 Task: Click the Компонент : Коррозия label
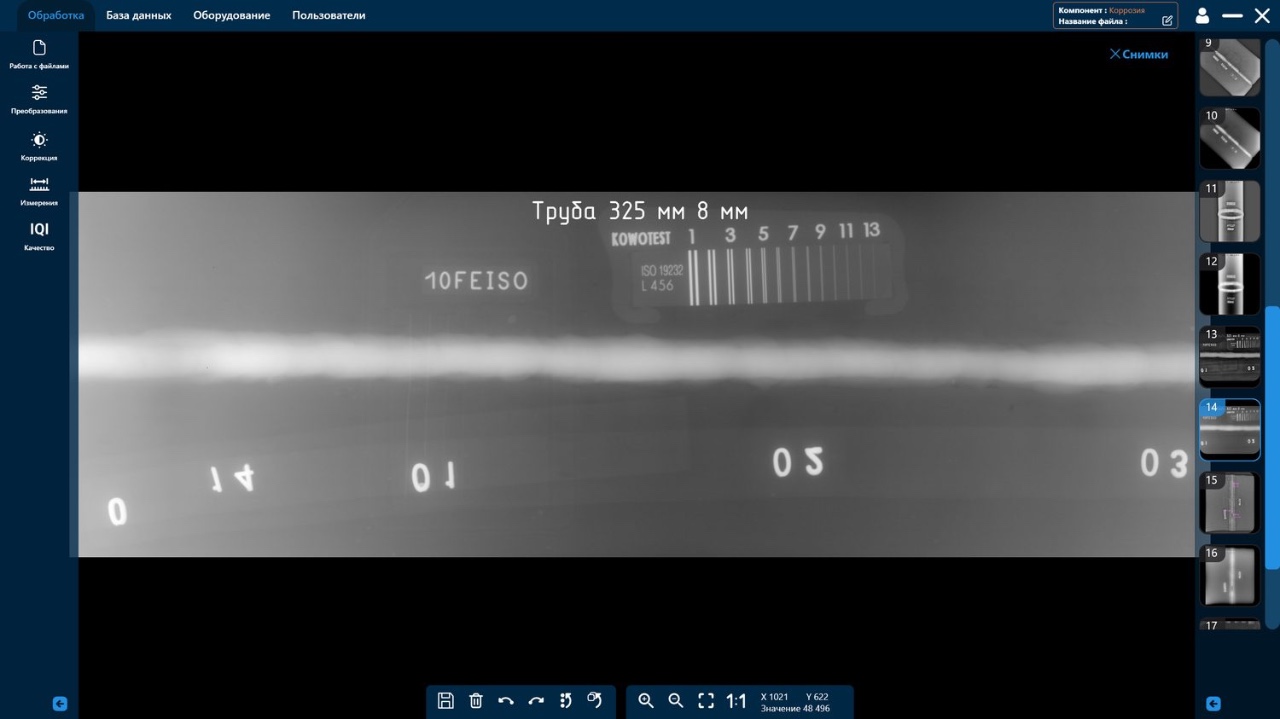[1102, 10]
